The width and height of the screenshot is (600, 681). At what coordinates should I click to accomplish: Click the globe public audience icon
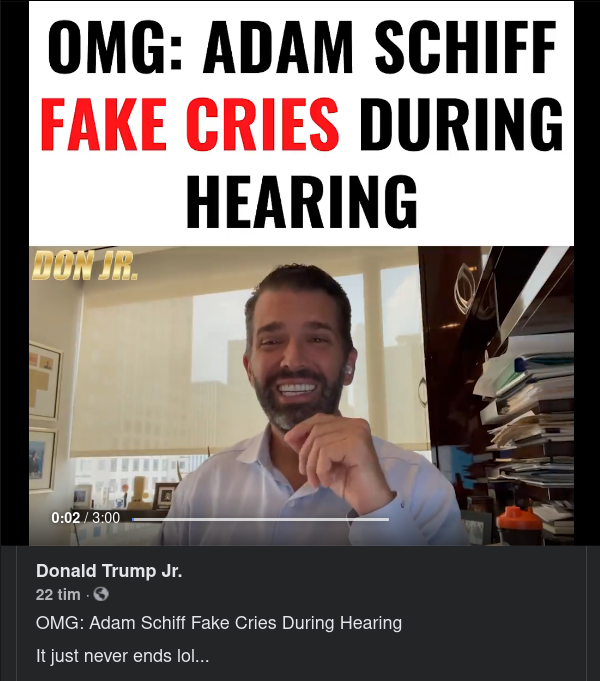pos(101,594)
